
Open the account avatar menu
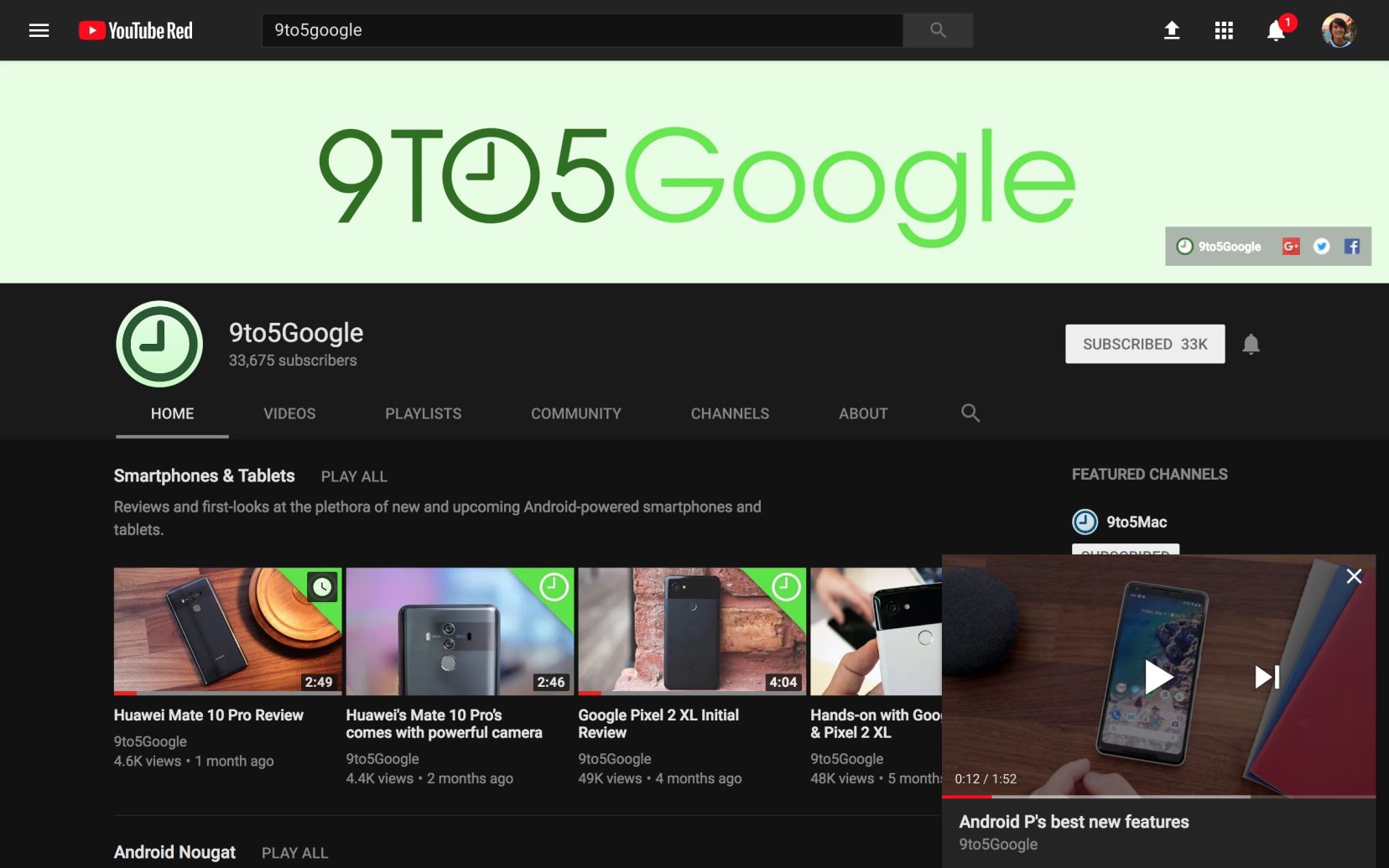click(1338, 31)
